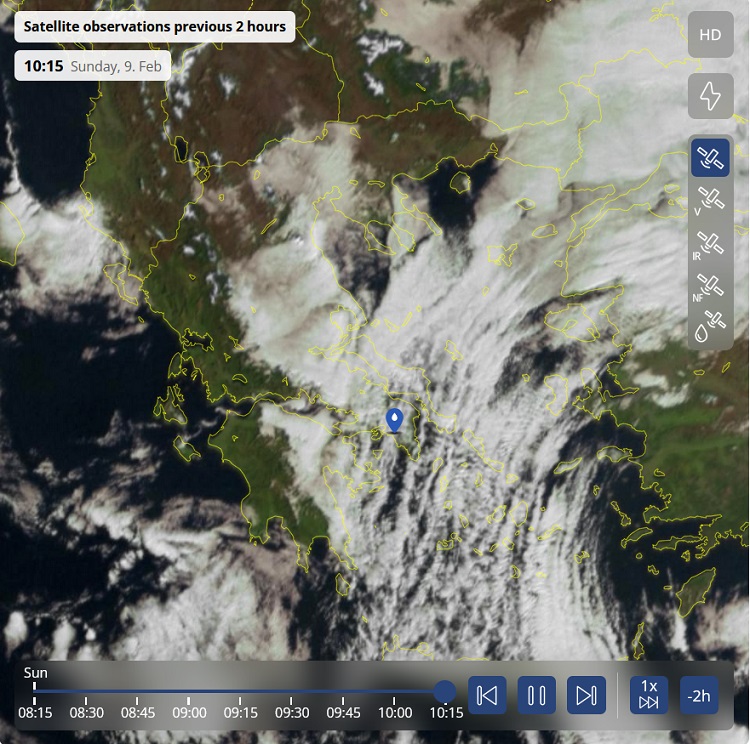Change the 1x playback speed
The image size is (750, 744).
point(649,695)
